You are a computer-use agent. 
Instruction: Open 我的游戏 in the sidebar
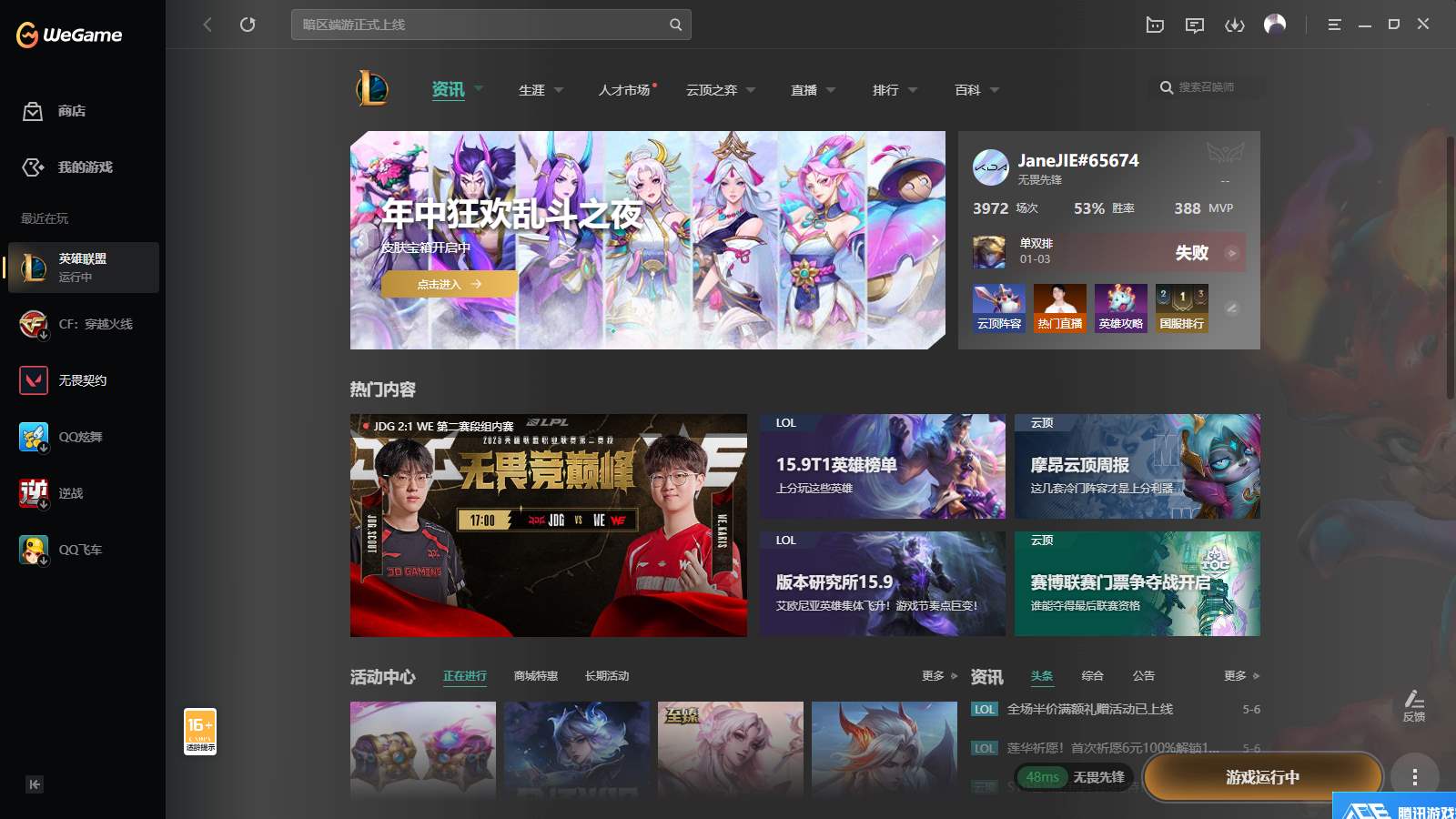tap(67, 167)
